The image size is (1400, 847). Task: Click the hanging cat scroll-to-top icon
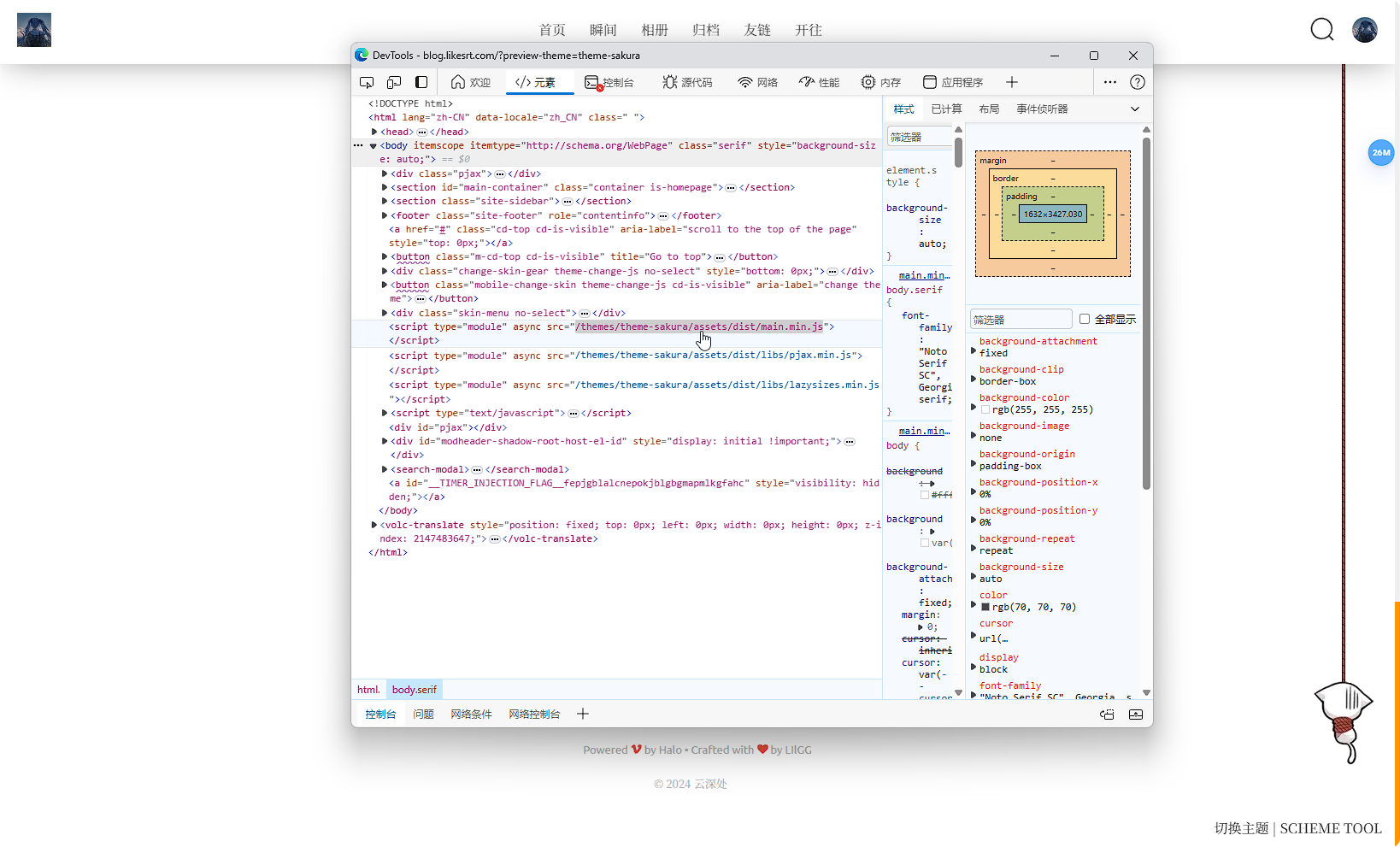pos(1344,721)
